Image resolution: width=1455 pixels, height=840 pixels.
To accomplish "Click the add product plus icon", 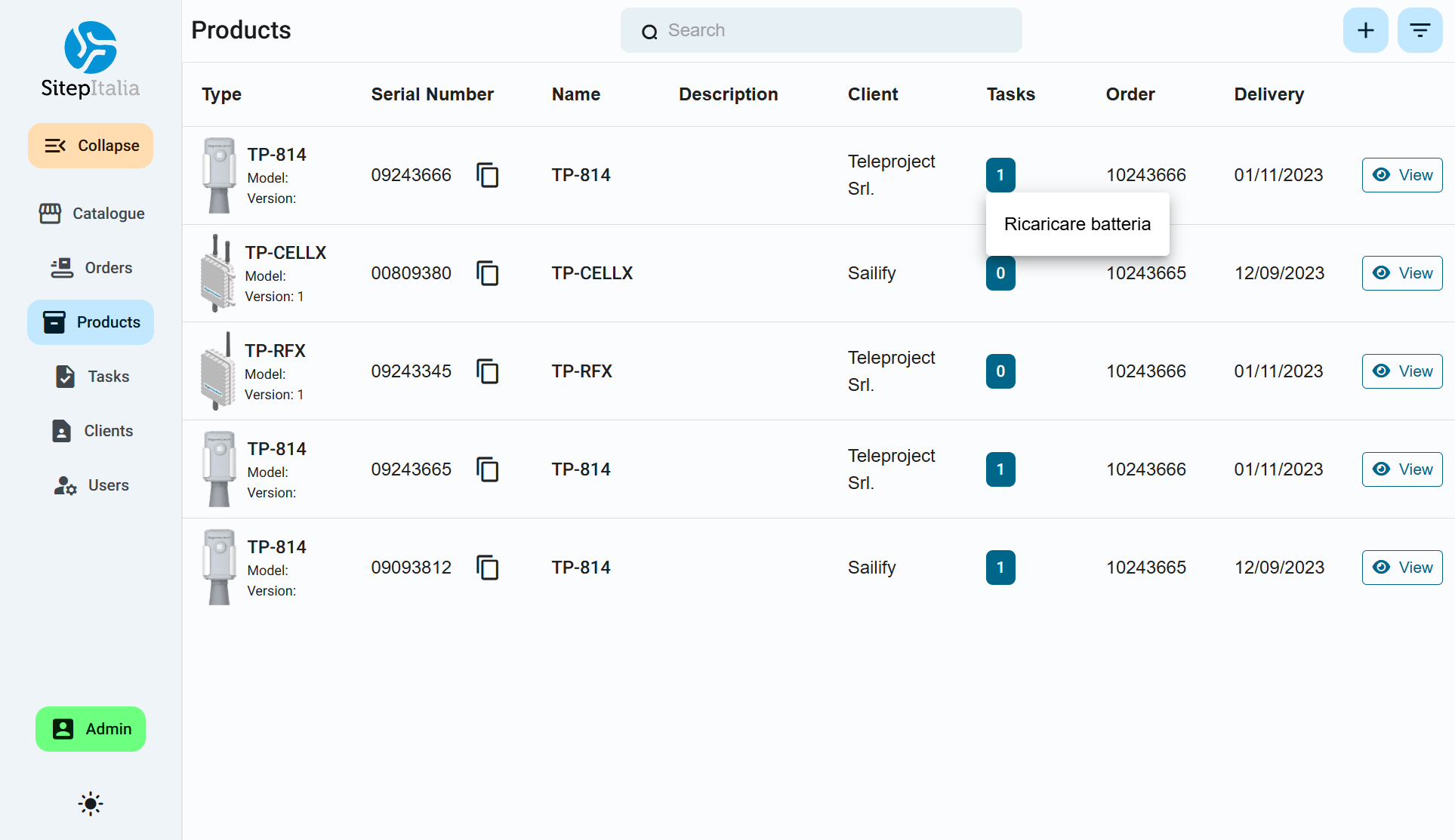I will [x=1365, y=30].
